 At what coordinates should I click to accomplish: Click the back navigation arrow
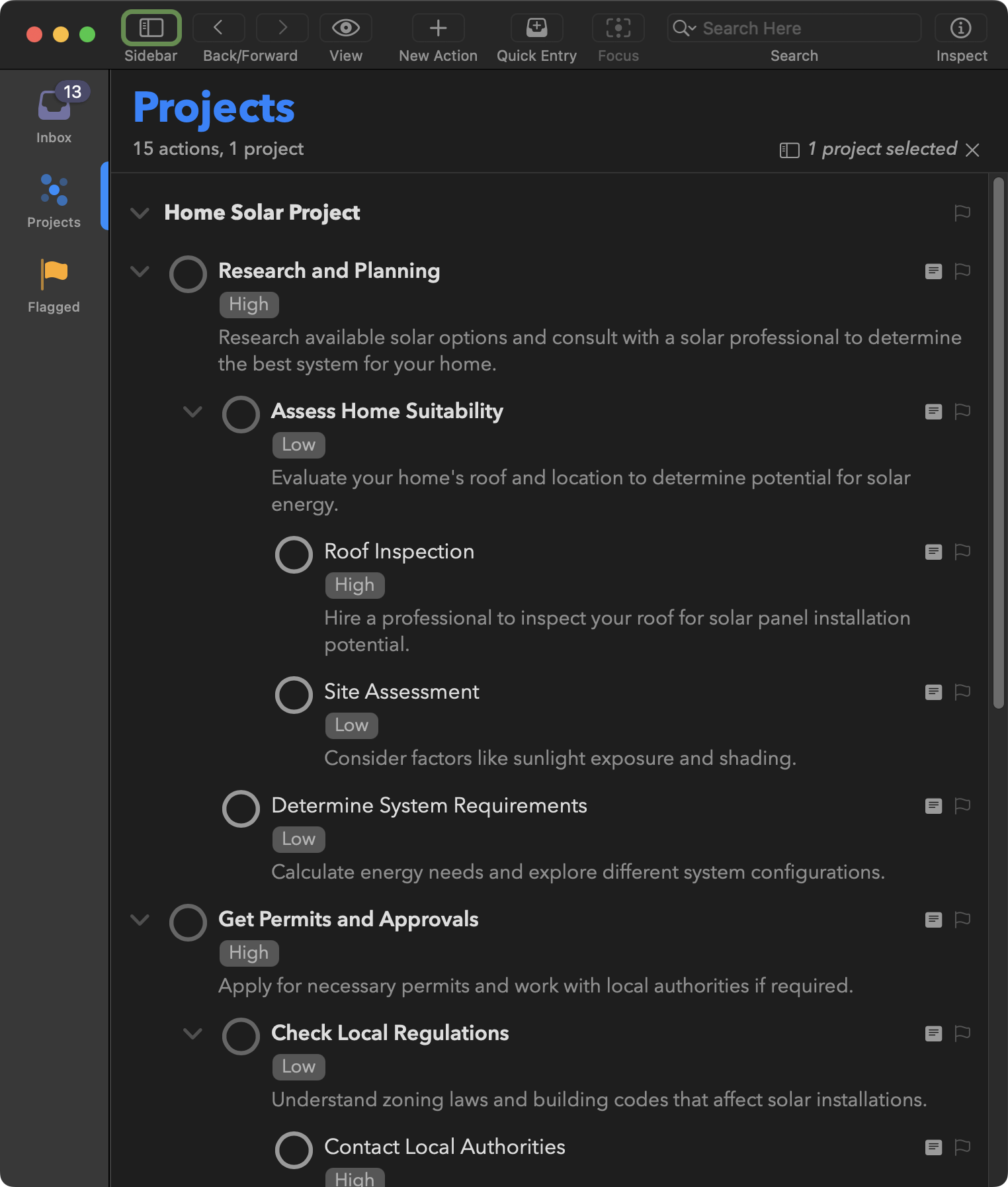point(218,28)
